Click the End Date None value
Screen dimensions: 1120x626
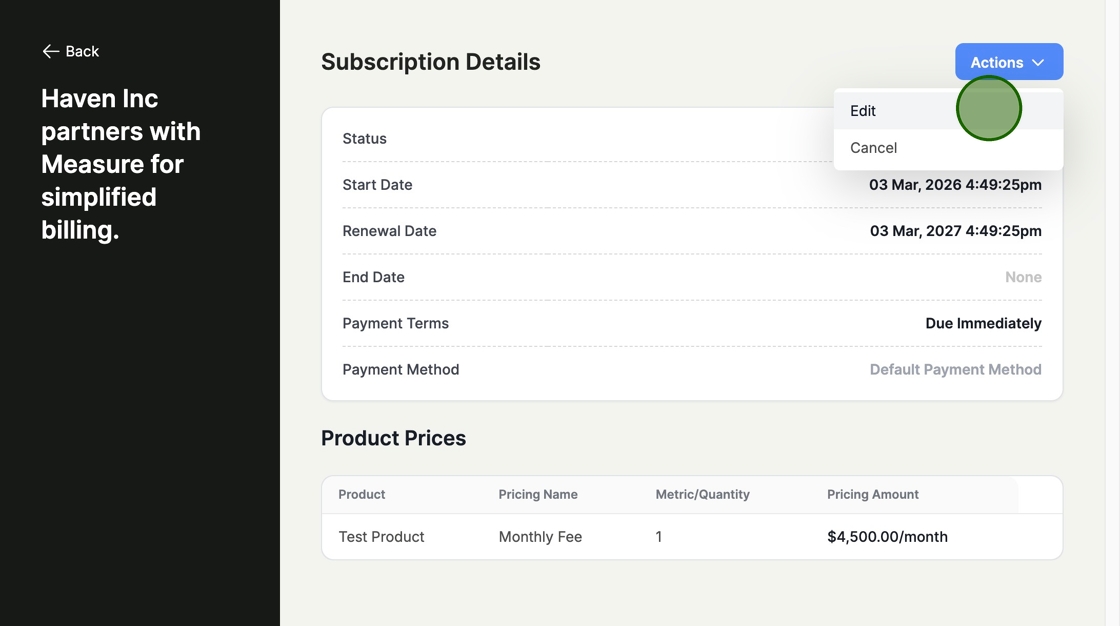coord(1022,277)
